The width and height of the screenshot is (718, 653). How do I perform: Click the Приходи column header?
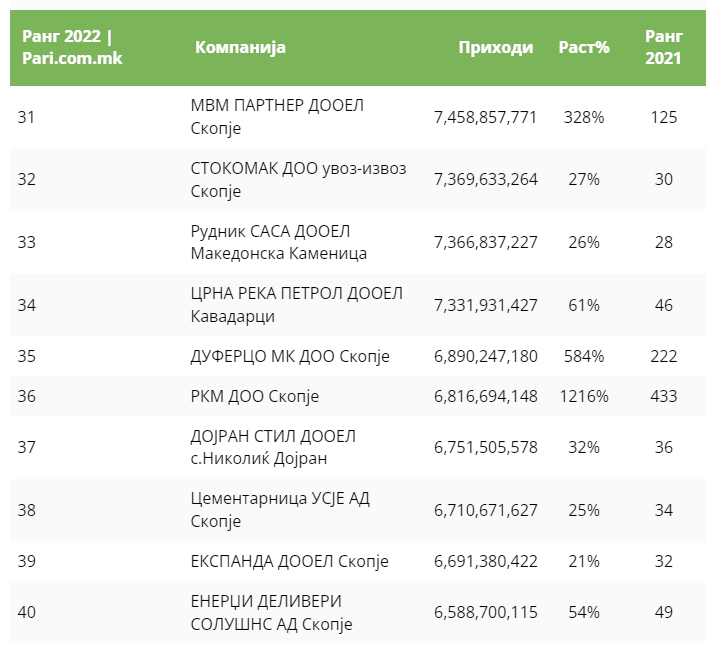point(495,48)
